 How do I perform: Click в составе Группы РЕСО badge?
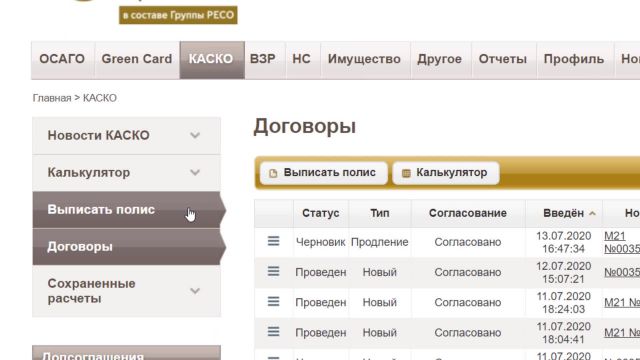(178, 15)
